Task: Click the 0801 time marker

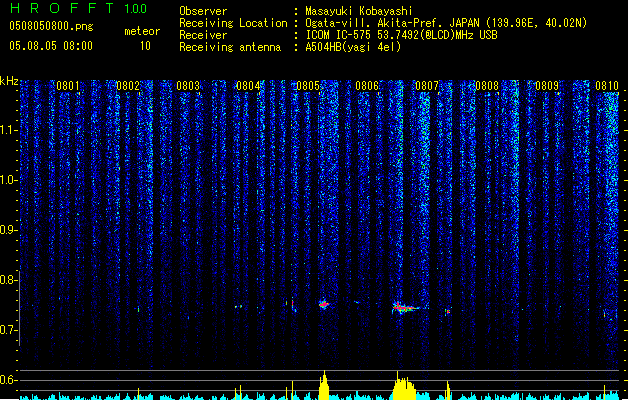Action: (68, 86)
